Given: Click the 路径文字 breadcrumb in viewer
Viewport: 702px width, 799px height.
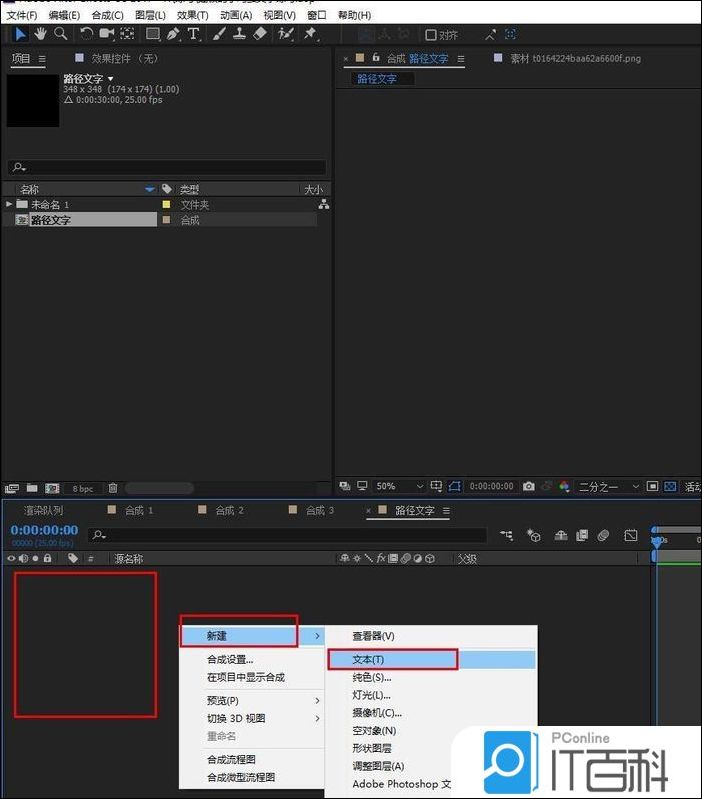Looking at the screenshot, I should coord(376,79).
